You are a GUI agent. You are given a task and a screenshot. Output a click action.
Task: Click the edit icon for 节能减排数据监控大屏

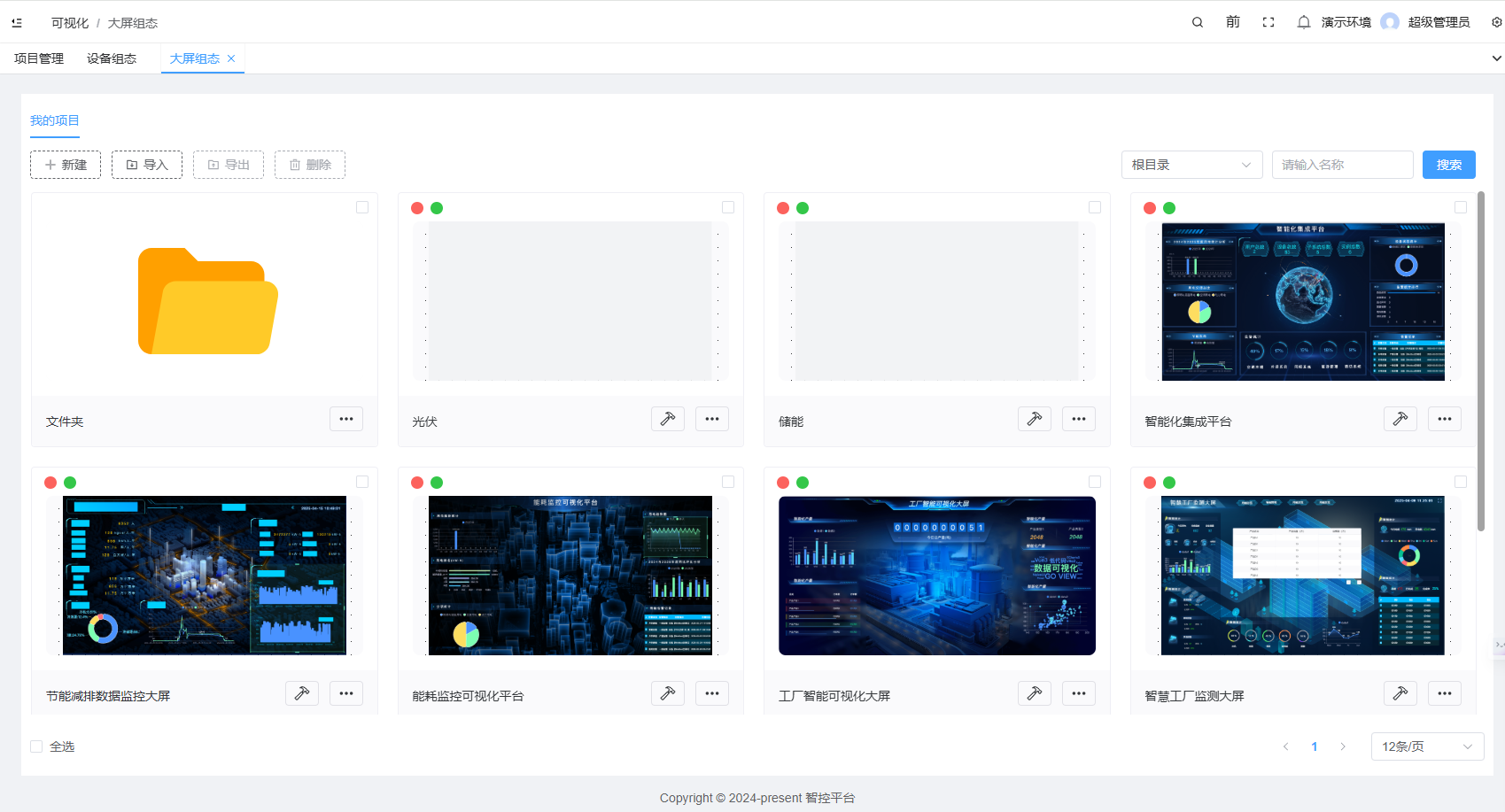point(302,693)
